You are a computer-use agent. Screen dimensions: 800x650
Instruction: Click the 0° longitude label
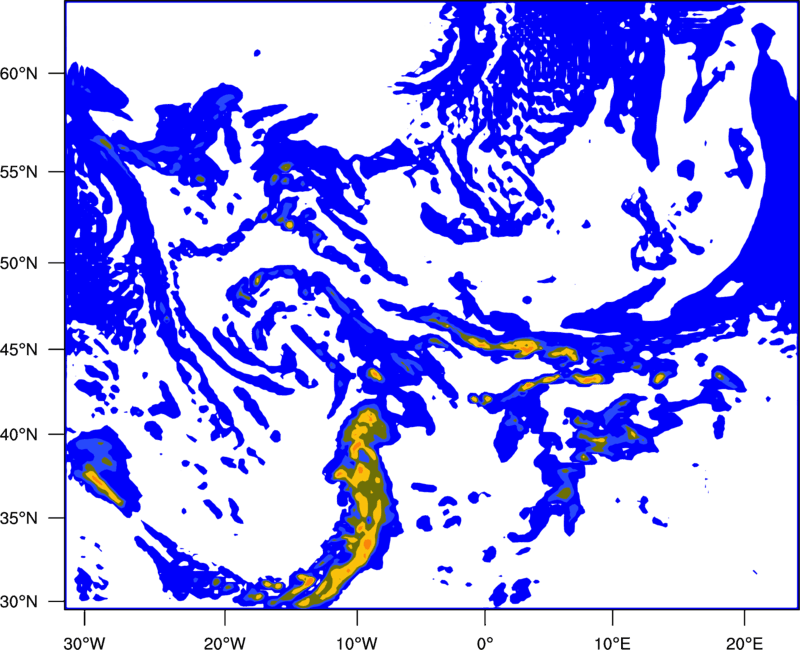point(485,643)
